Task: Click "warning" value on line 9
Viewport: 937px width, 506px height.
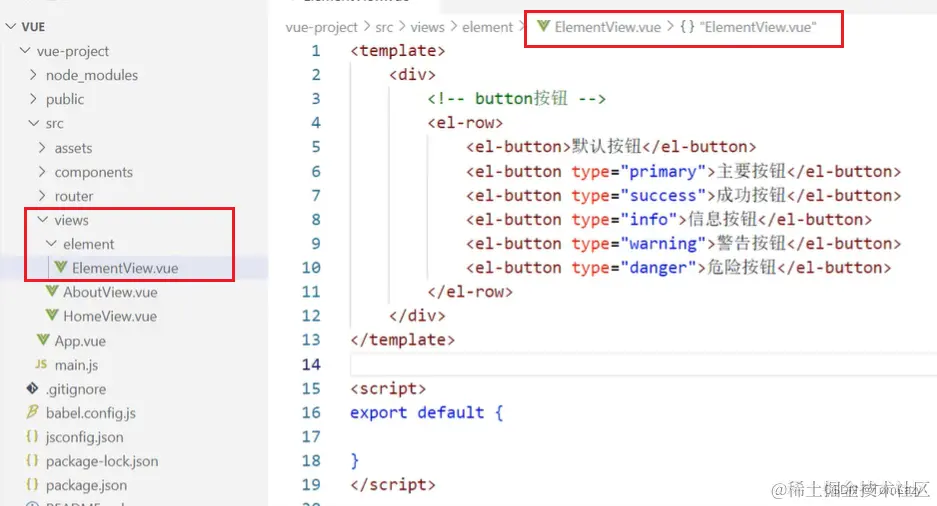Action: click(x=663, y=244)
